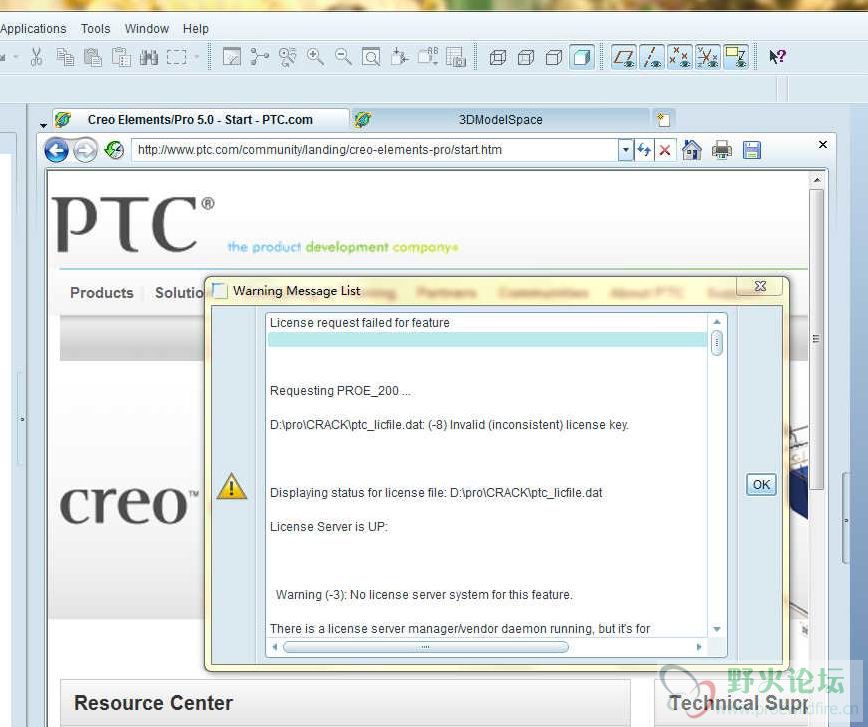The width and height of the screenshot is (868, 727).
Task: Open the Saved view list icon
Action: click(428, 57)
